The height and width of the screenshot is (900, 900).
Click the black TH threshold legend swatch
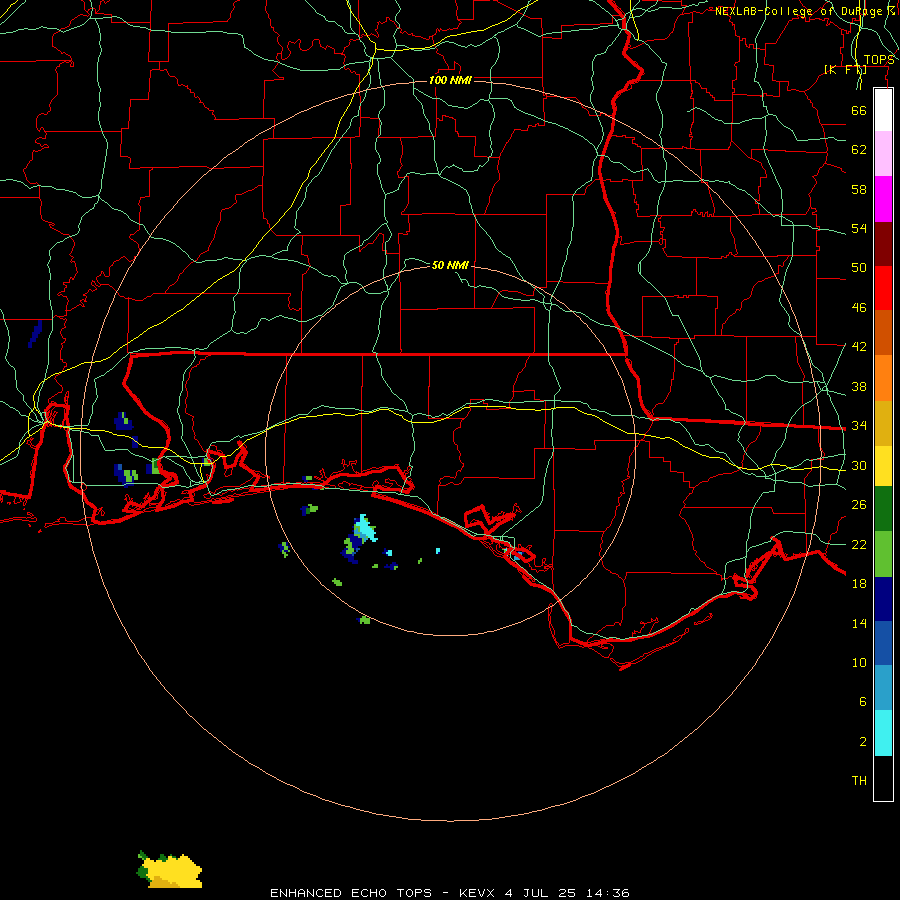tap(883, 778)
